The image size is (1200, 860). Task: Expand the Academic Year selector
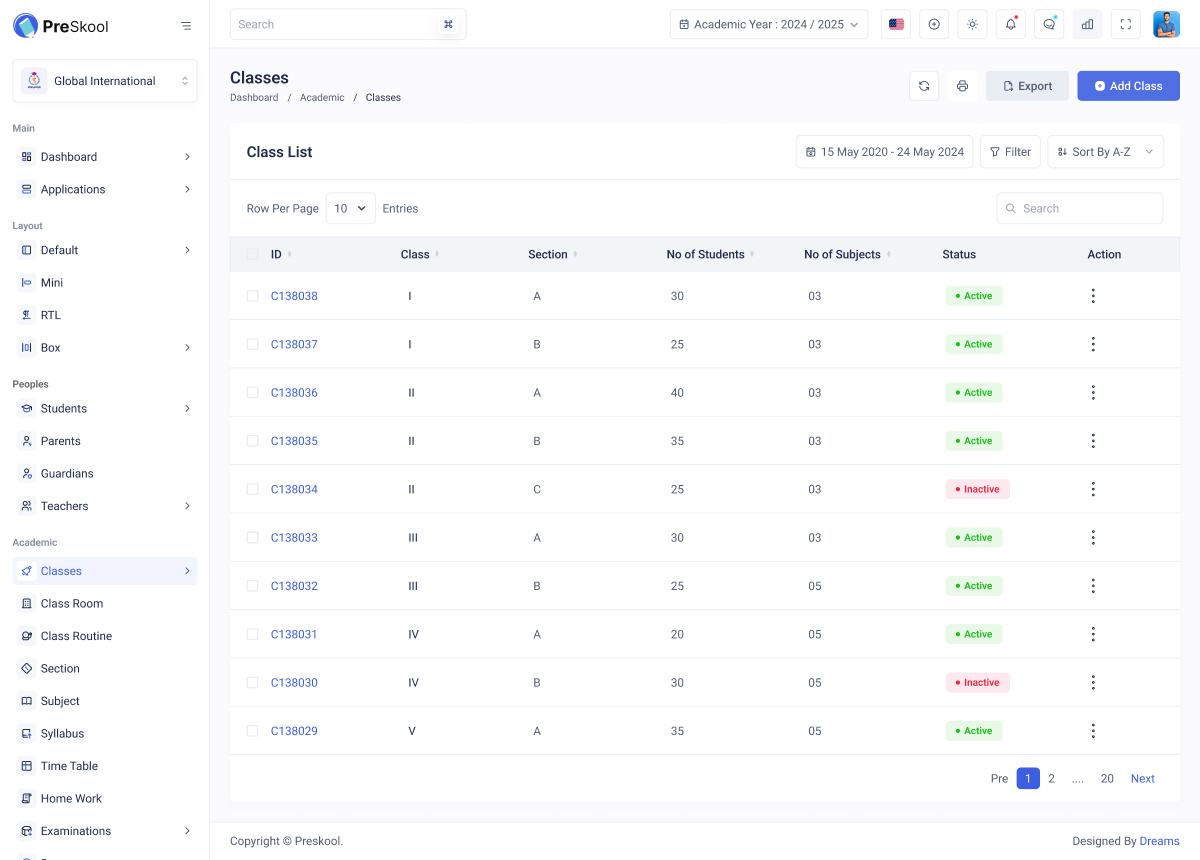[768, 24]
